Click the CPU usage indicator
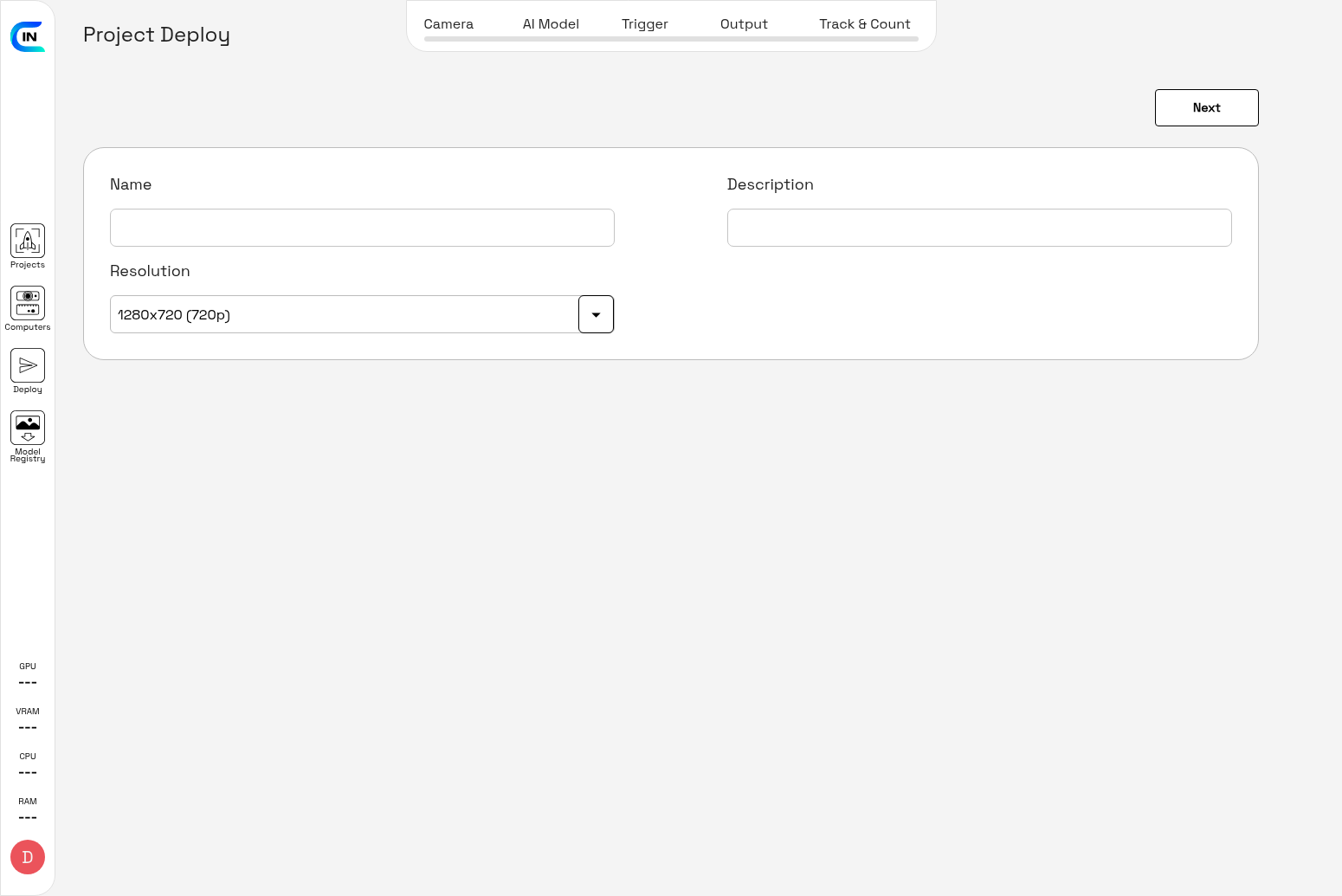The image size is (1342, 896). coord(28,765)
